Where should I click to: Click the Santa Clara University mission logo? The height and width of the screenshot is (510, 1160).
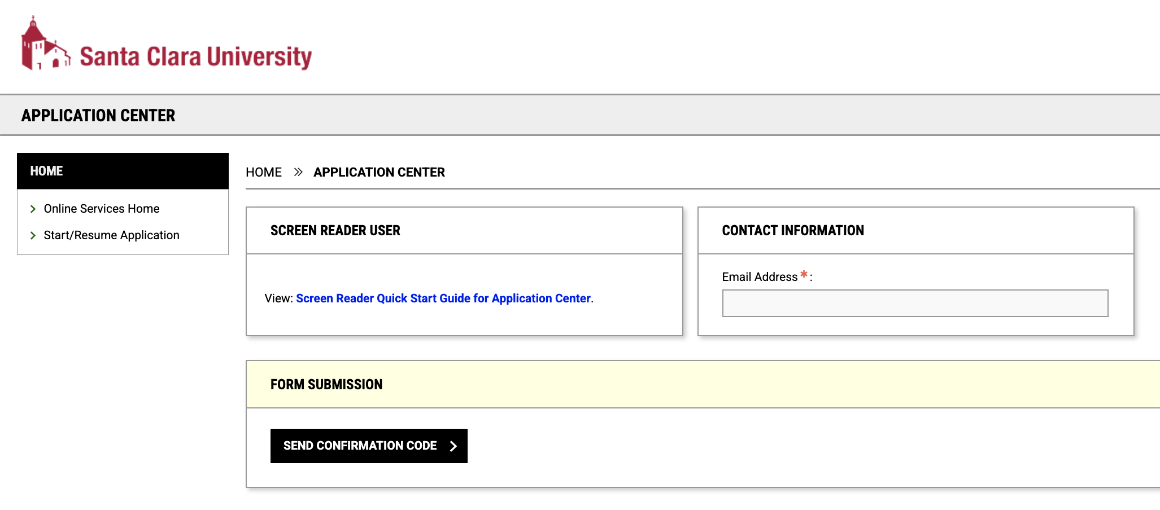coord(46,44)
